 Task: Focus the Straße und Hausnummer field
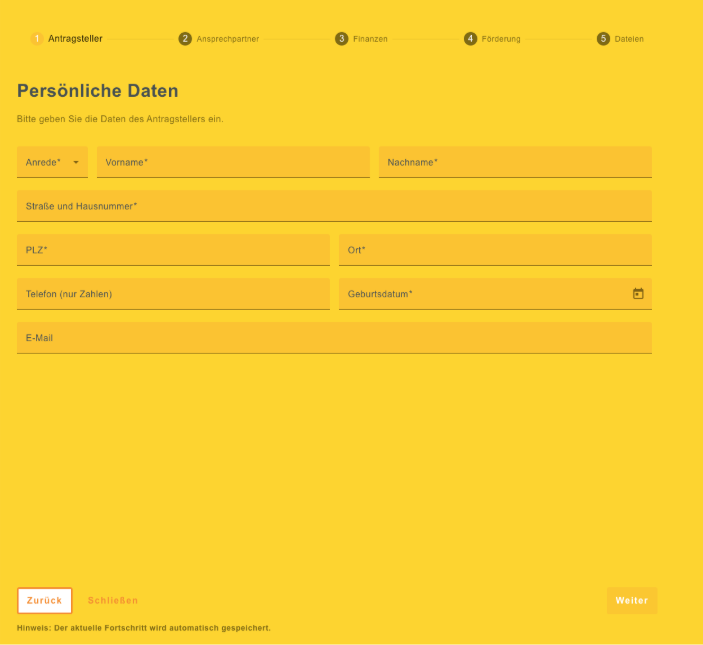(334, 206)
